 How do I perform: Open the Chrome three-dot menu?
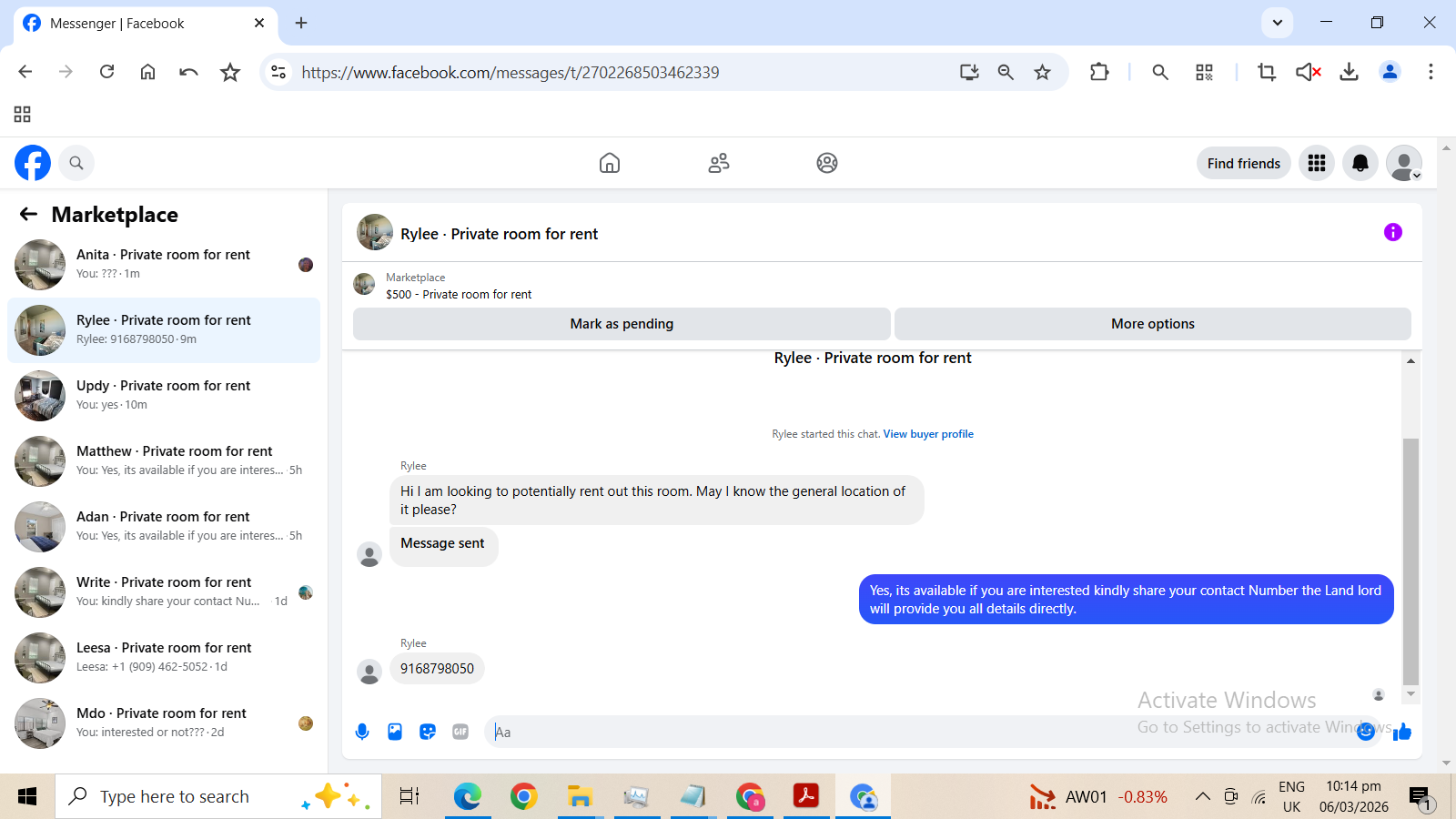point(1431,72)
